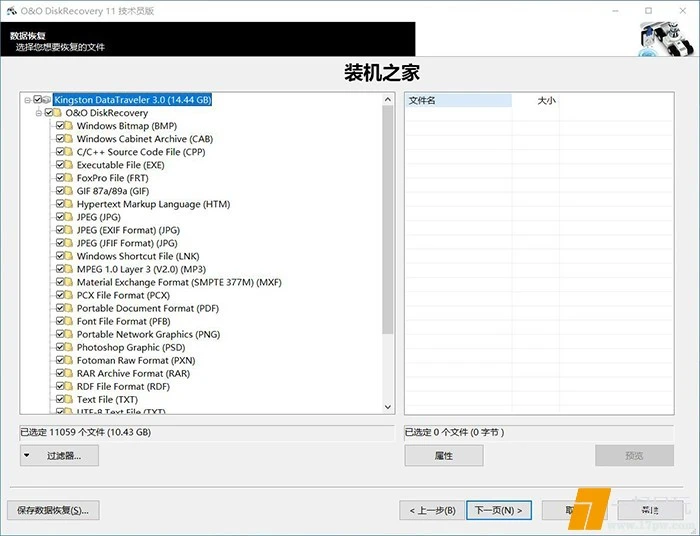Click the 下一页(N) next button
This screenshot has width=700, height=536.
498,510
